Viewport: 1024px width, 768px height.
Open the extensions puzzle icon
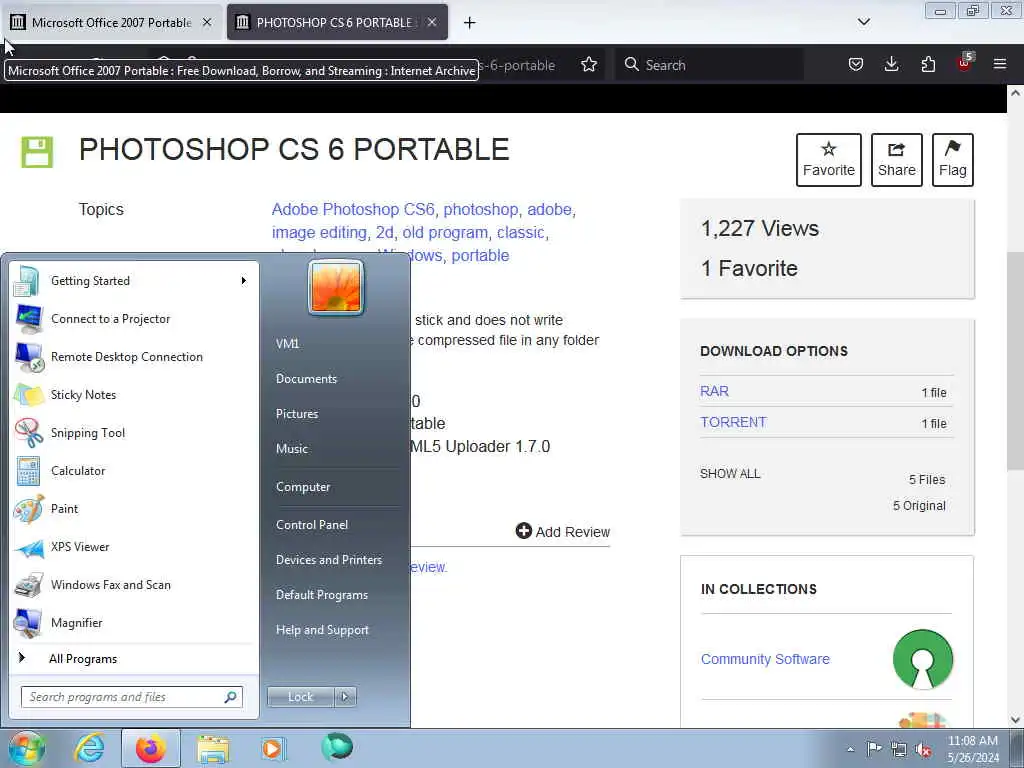pos(928,65)
